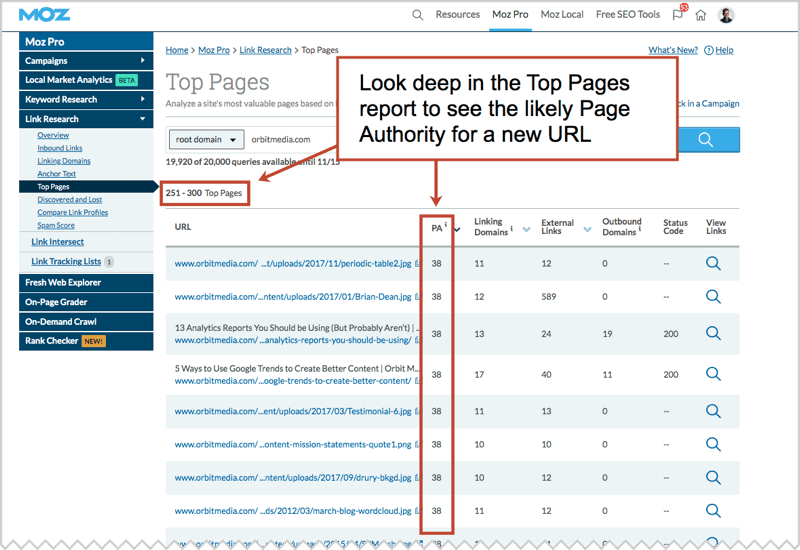
Task: Select the Moz Pro top tab
Action: (x=510, y=15)
